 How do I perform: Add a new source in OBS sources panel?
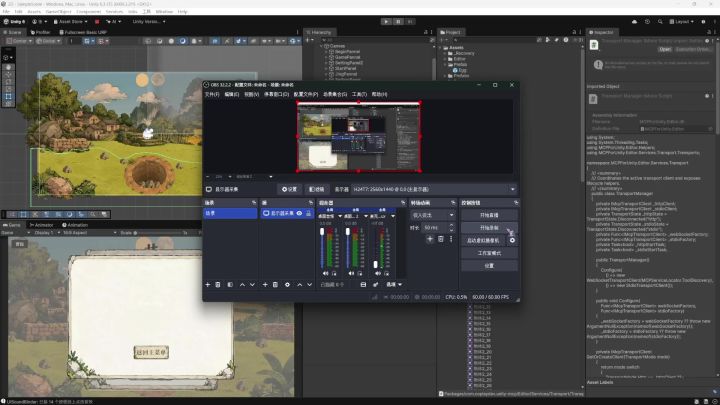[x=265, y=285]
